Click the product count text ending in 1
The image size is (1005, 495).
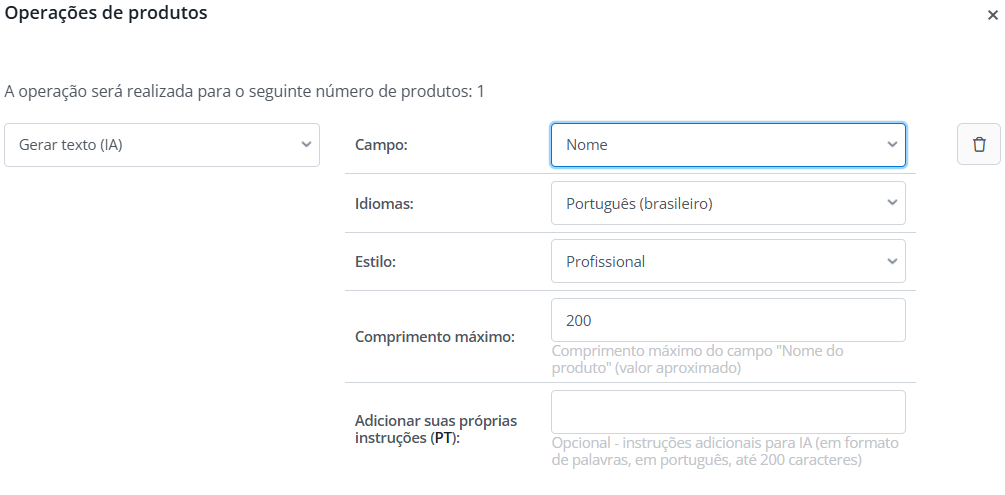pyautogui.click(x=244, y=92)
